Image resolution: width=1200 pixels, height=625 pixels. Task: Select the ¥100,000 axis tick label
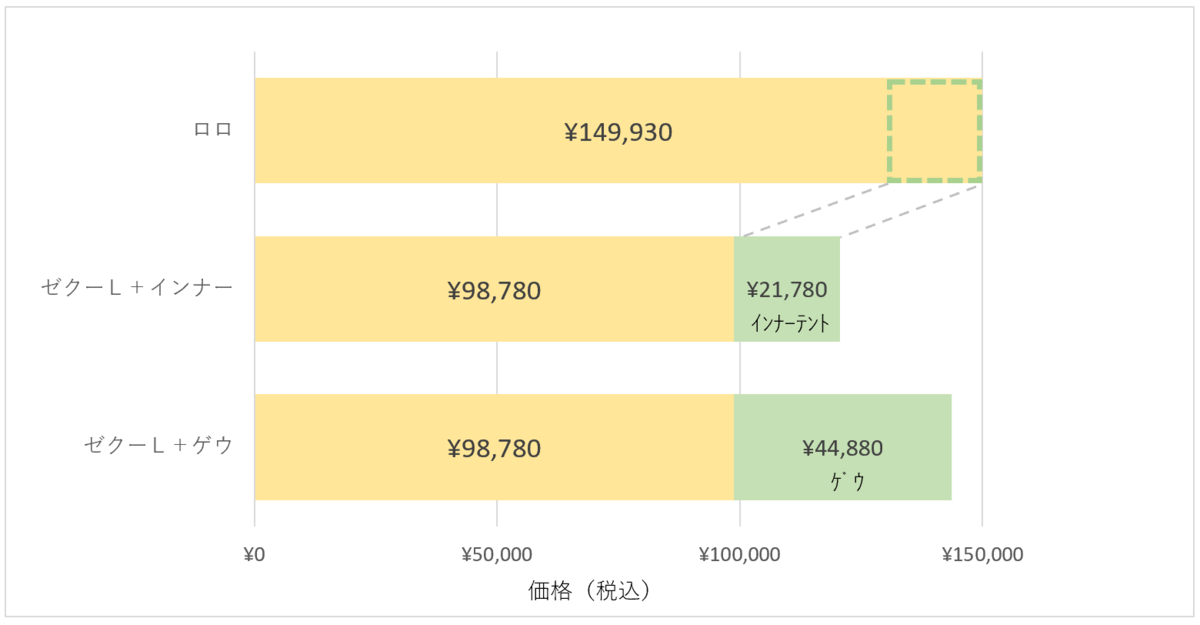(x=739, y=554)
